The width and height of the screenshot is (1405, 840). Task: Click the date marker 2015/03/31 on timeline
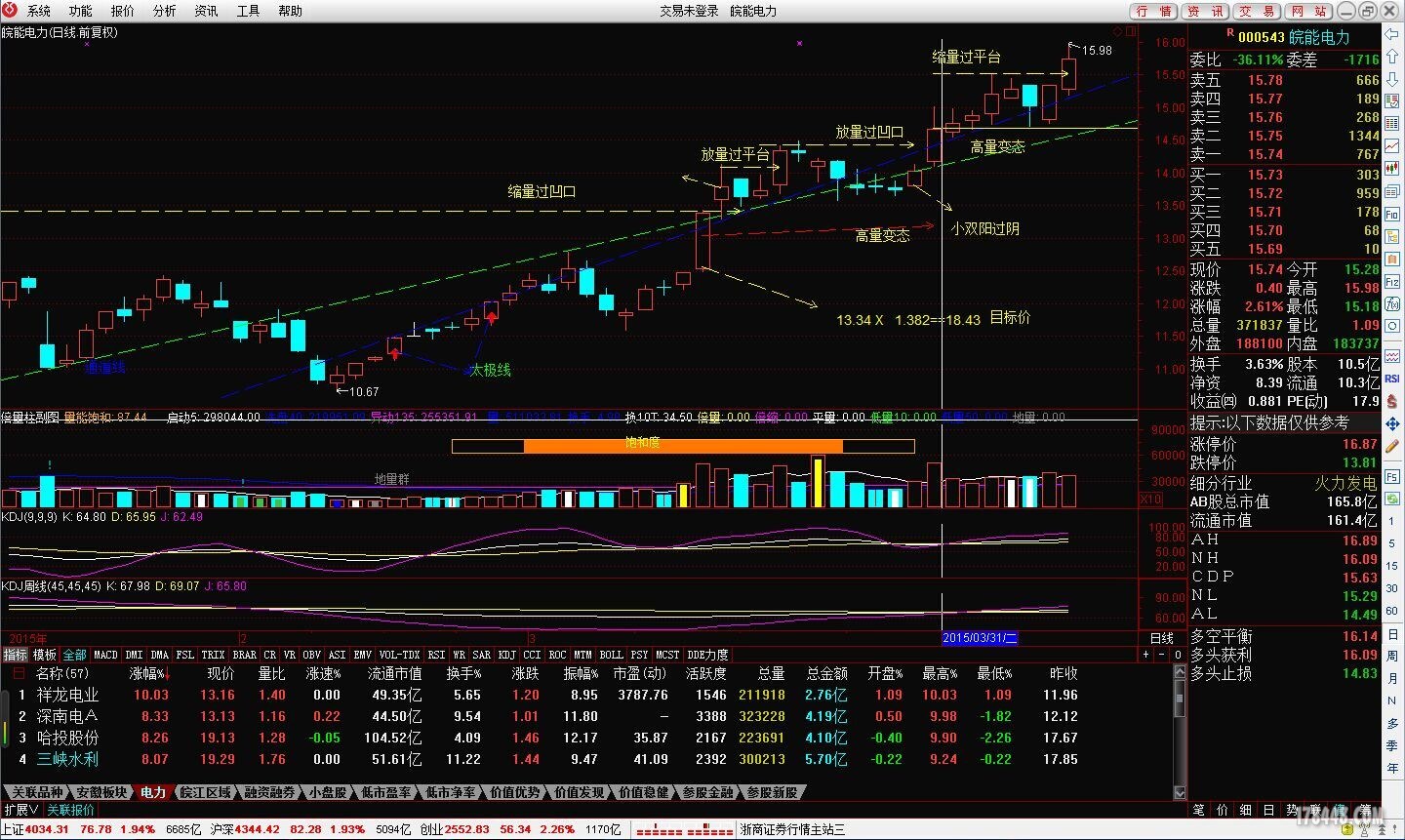(980, 637)
